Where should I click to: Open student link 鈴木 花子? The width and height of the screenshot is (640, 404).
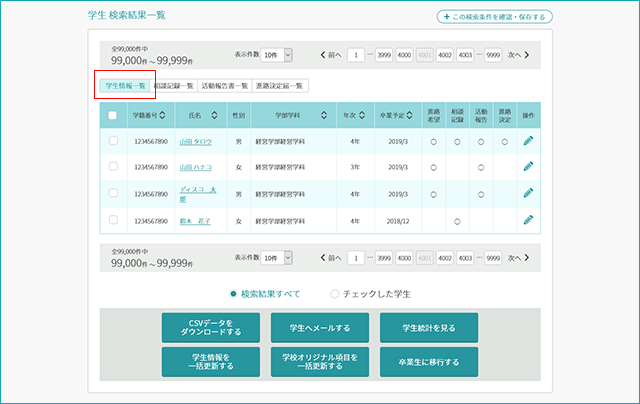point(195,221)
